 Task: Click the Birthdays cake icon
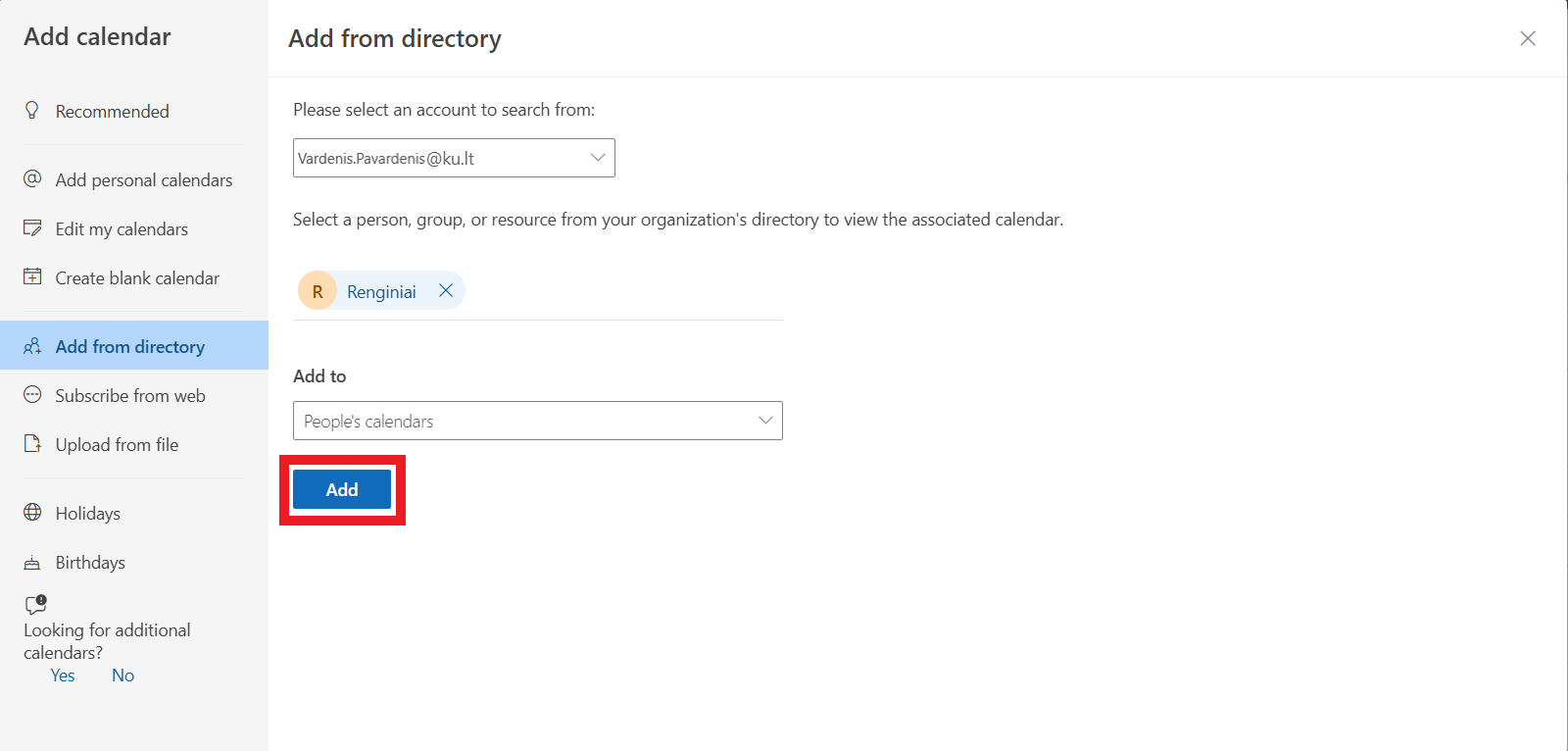point(32,562)
